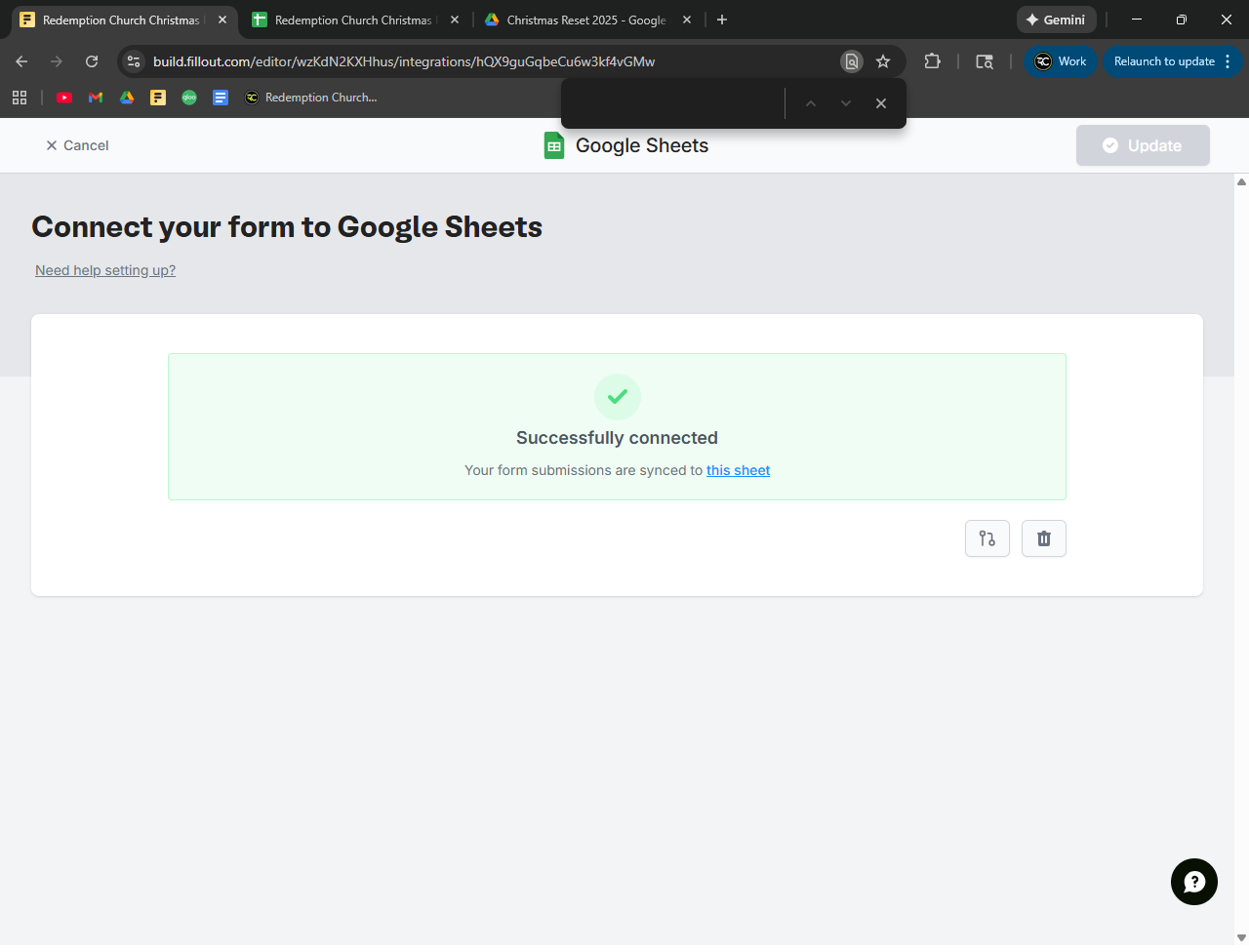Jump to the next find result
The width and height of the screenshot is (1249, 952).
[846, 103]
